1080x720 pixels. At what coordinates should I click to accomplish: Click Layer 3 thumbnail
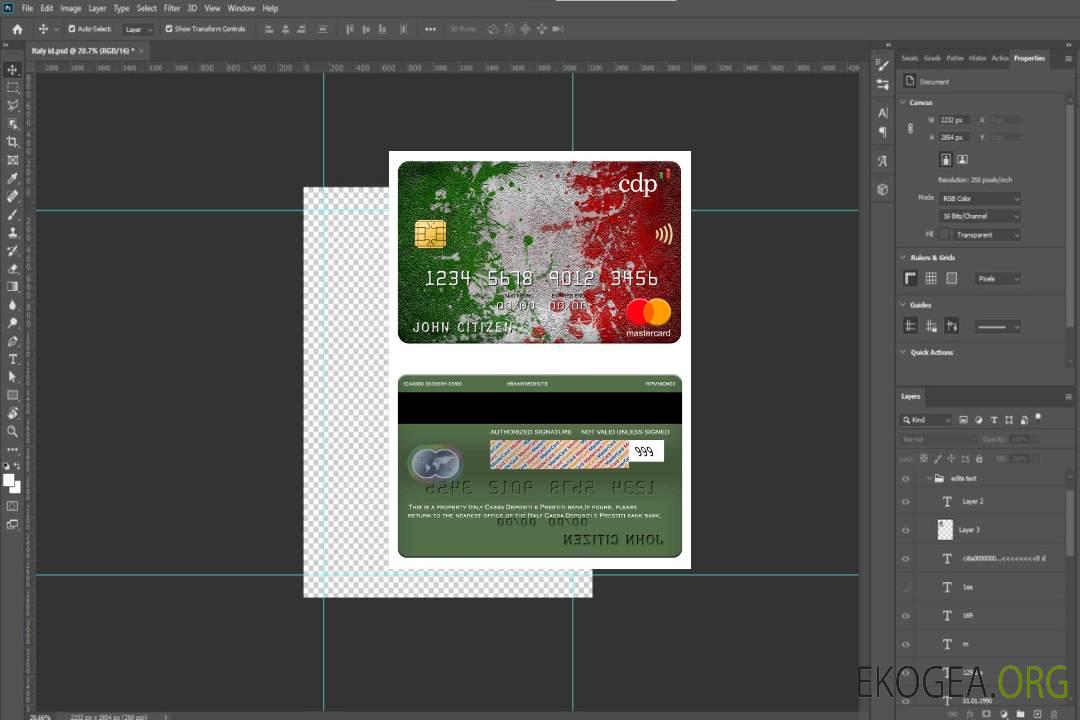pyautogui.click(x=946, y=530)
